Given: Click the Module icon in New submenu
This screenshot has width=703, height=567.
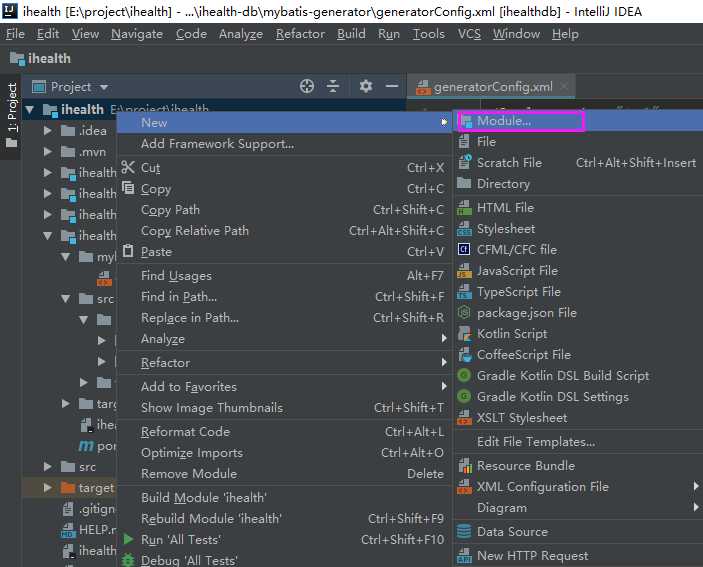Looking at the screenshot, I should click(x=466, y=121).
